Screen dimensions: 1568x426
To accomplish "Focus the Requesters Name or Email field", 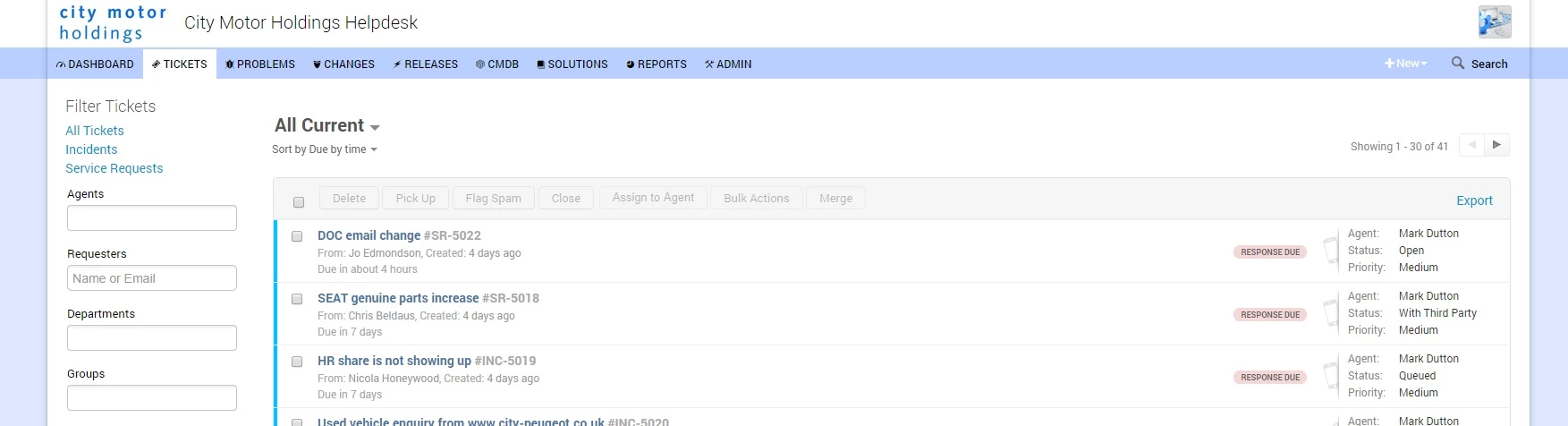I will click(152, 277).
